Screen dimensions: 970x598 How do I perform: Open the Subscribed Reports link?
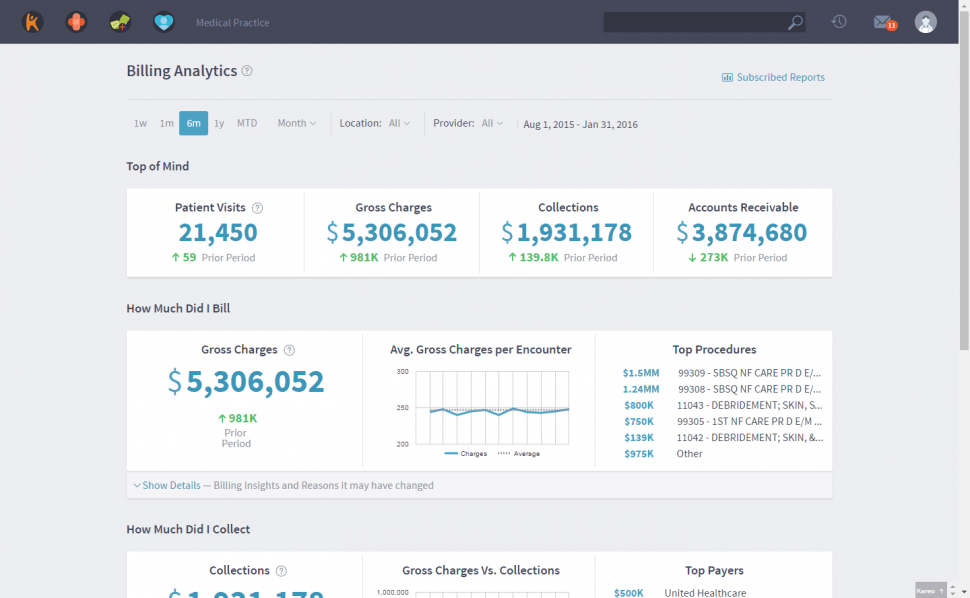pyautogui.click(x=773, y=77)
